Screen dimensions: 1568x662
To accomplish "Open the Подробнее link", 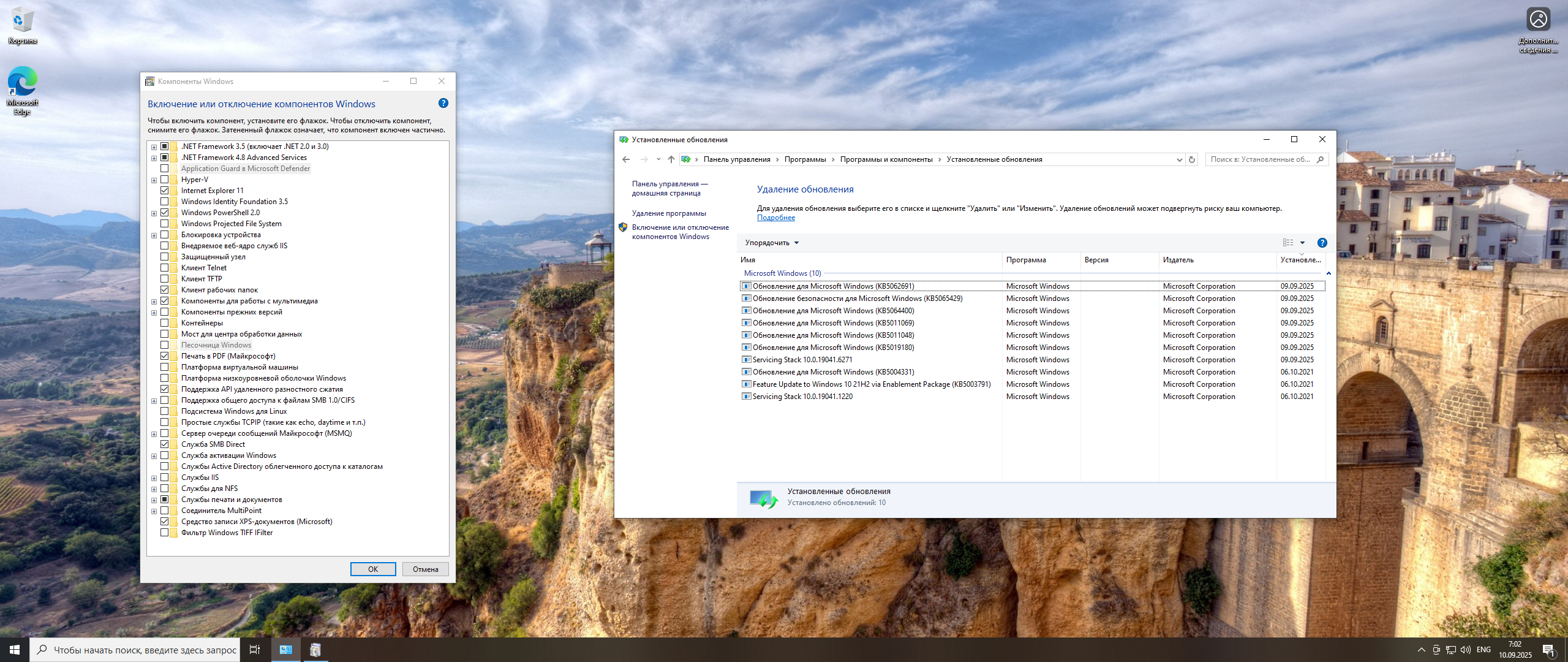I will (x=776, y=218).
